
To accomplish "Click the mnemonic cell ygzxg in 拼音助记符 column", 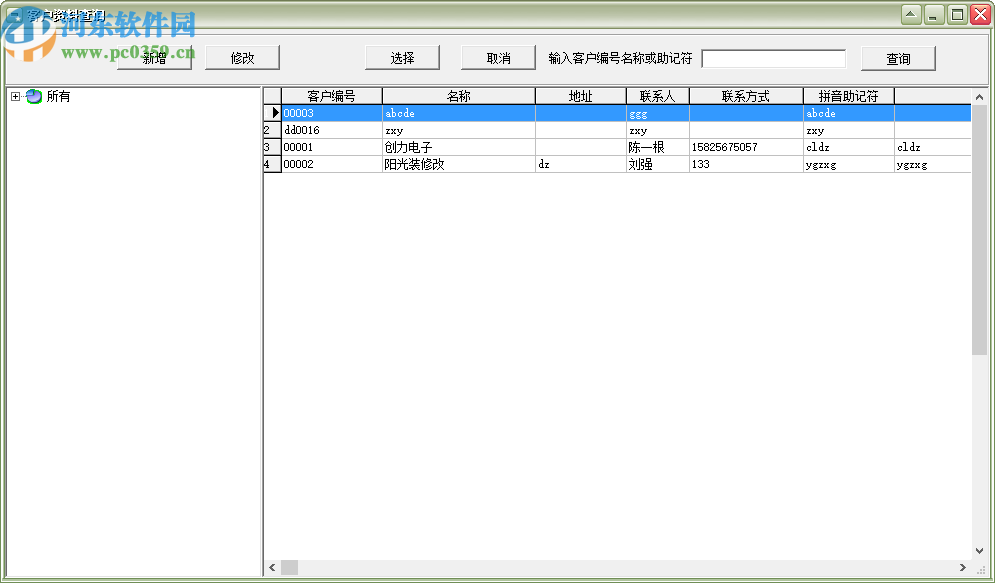I will tap(848, 164).
